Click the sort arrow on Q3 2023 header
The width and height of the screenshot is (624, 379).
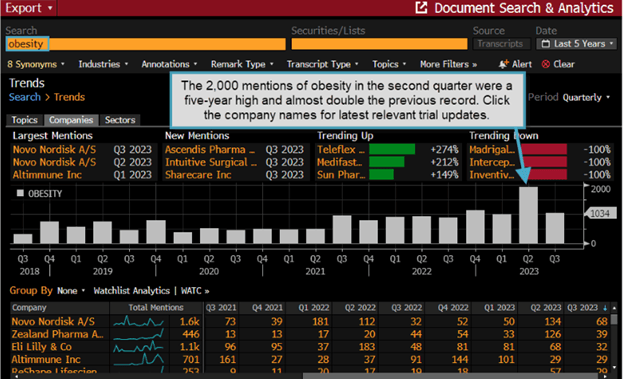tap(605, 308)
